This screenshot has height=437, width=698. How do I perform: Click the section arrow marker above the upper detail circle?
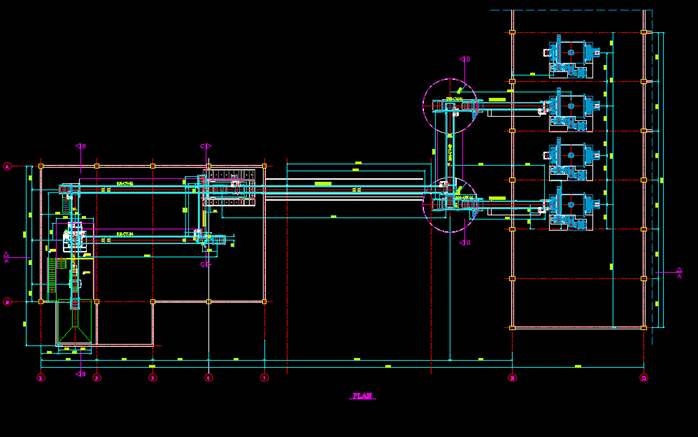click(464, 60)
